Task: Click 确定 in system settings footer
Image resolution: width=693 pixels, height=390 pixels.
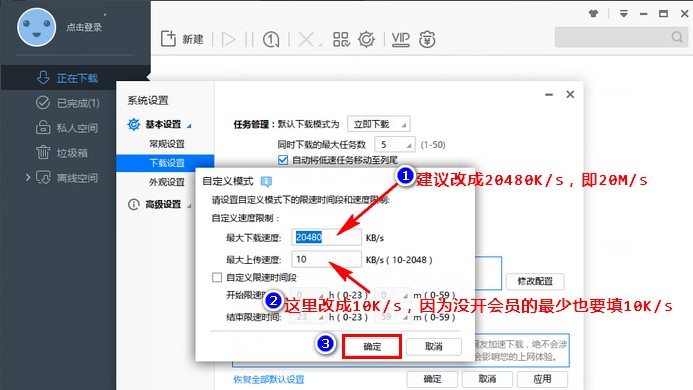Action: (x=432, y=379)
